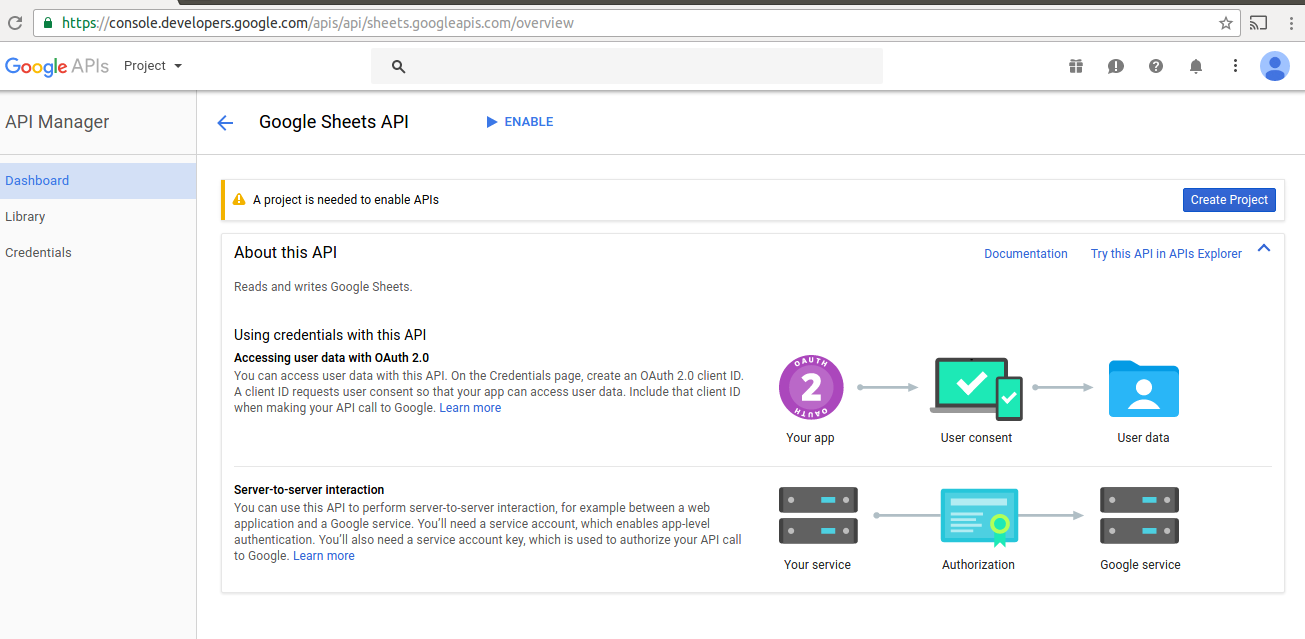This screenshot has width=1305, height=639.
Task: Click the purple OAuth 2 icon
Action: click(811, 387)
